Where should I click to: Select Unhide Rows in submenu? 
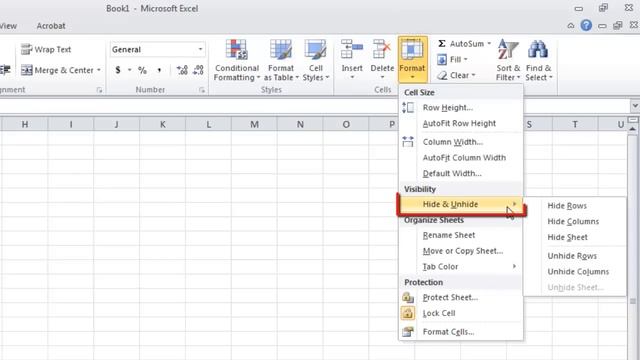click(x=575, y=256)
